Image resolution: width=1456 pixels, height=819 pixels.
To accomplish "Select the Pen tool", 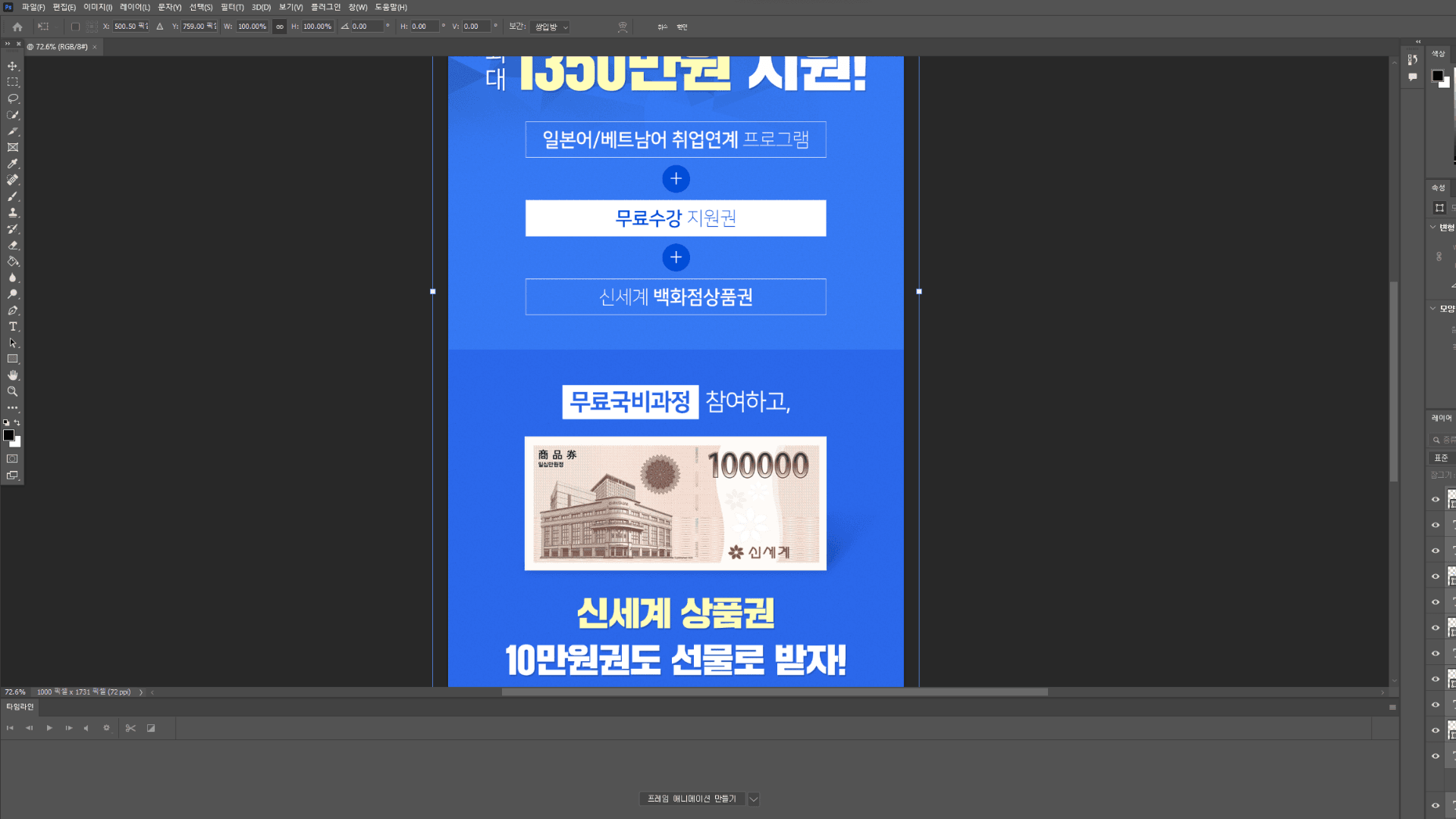I will [x=12, y=311].
